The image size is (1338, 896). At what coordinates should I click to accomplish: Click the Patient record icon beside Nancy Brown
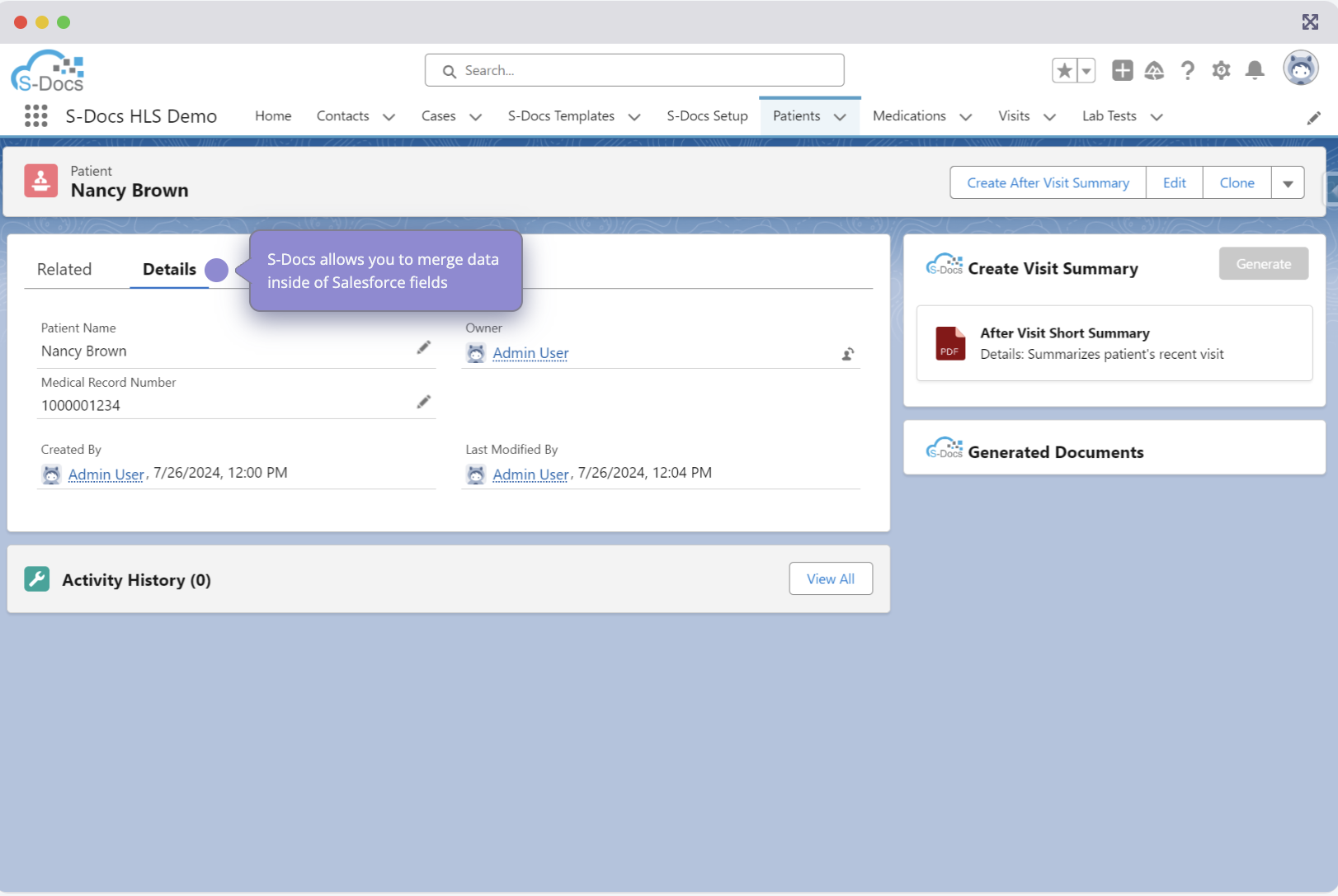pos(41,181)
